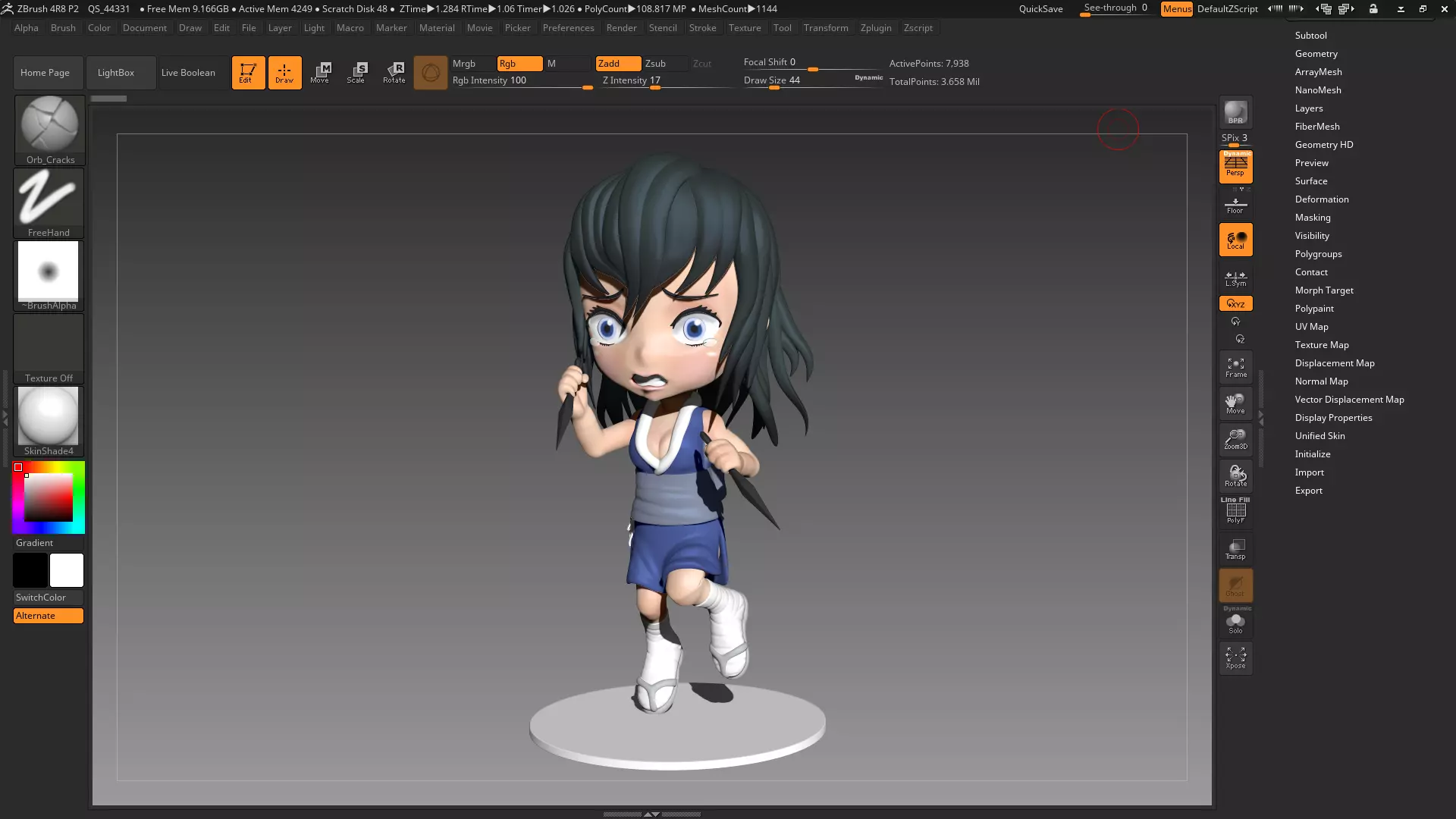Open the Preferences menu
The height and width of the screenshot is (819, 1456).
pos(568,28)
